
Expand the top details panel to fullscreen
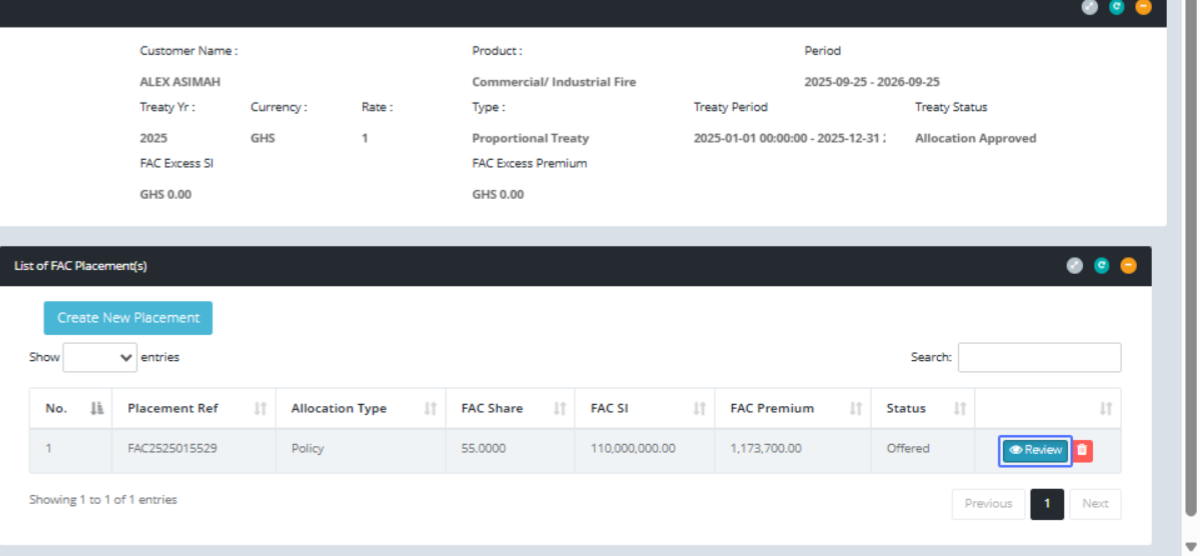click(x=1090, y=7)
